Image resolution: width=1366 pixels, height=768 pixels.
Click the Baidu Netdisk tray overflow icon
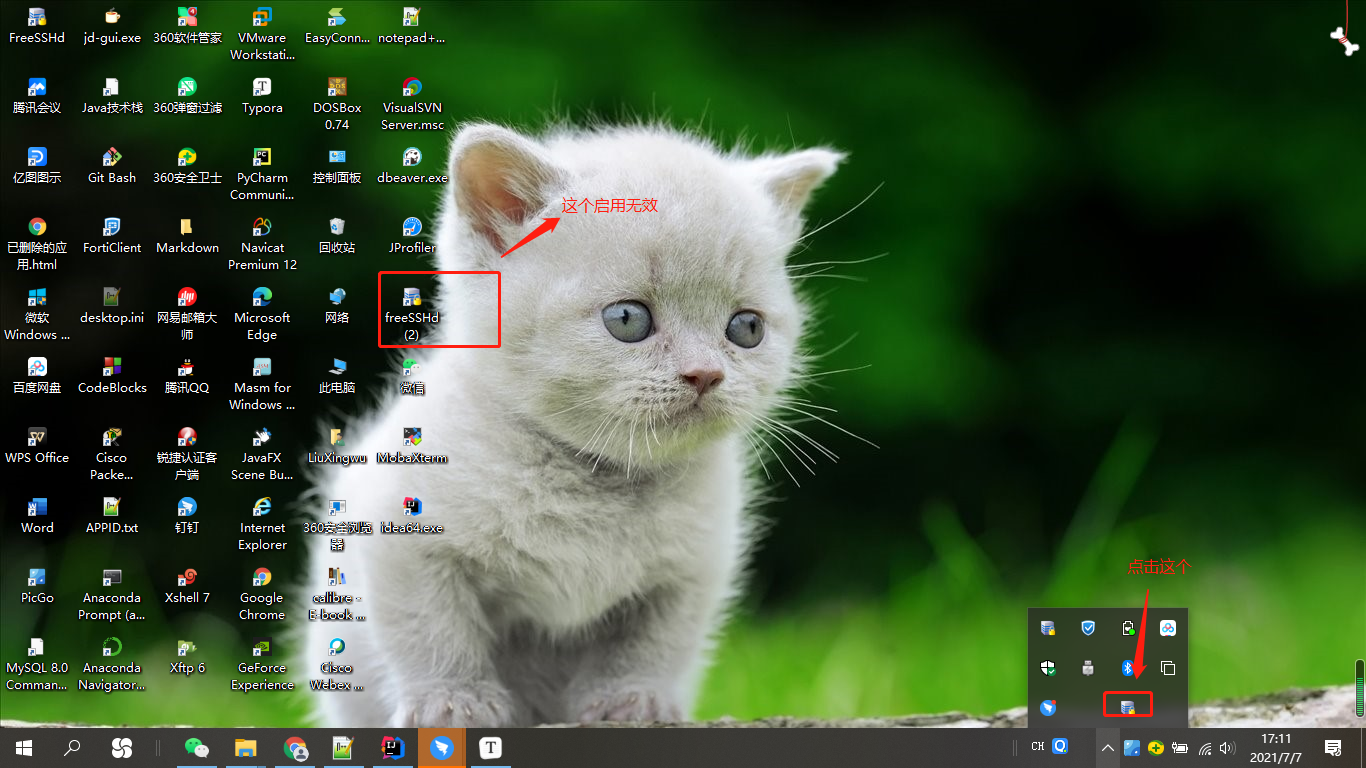(1168, 628)
